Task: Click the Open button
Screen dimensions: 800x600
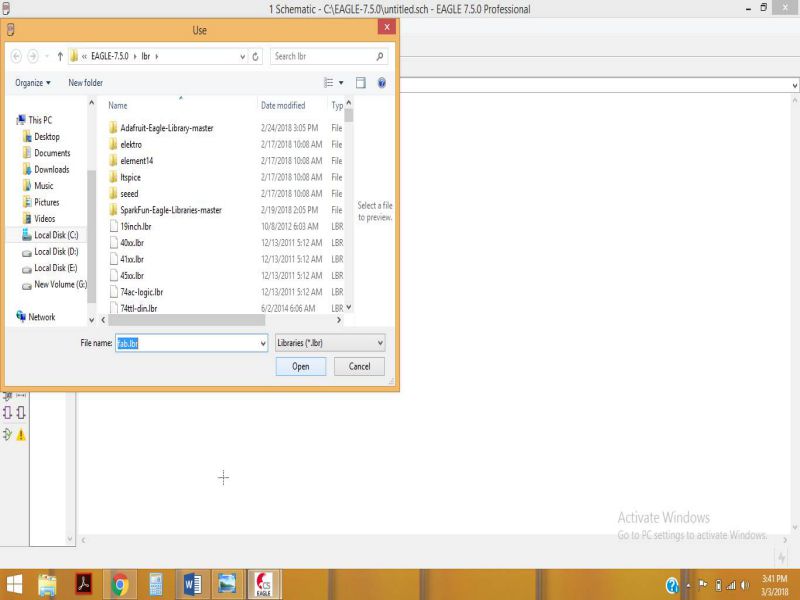Action: click(301, 366)
